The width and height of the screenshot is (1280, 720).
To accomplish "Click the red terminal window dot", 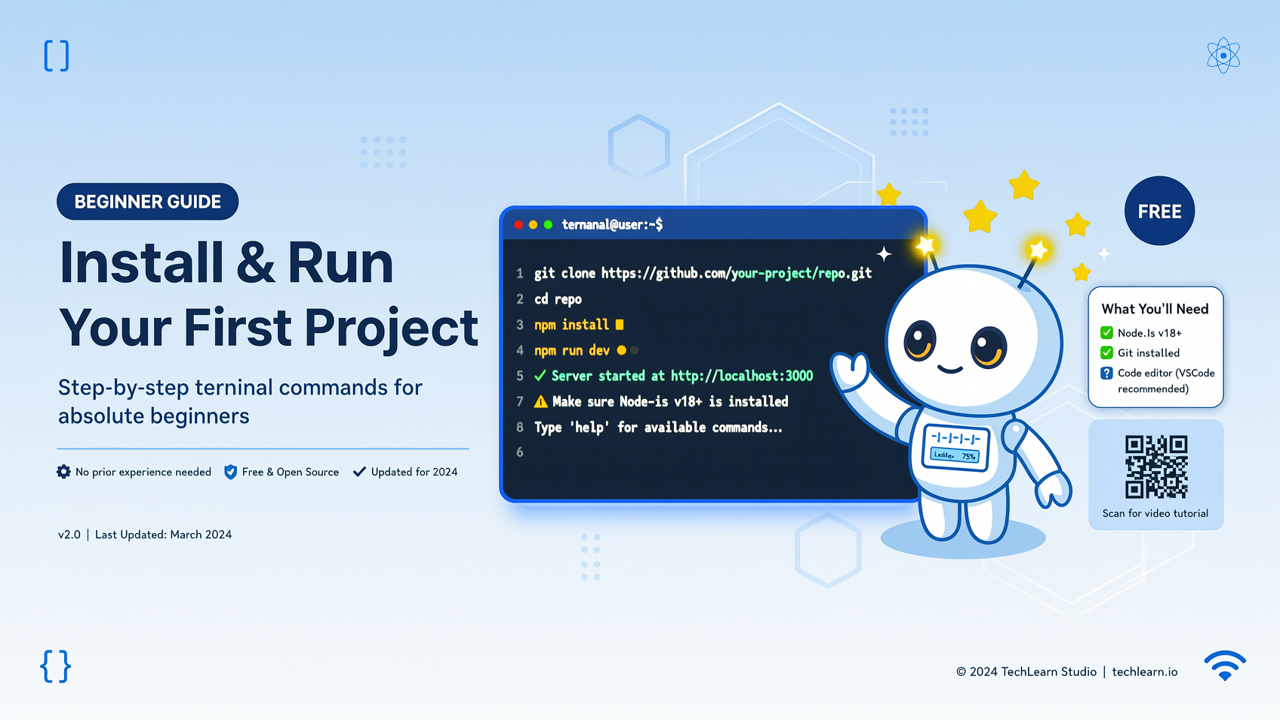I will [x=519, y=225].
